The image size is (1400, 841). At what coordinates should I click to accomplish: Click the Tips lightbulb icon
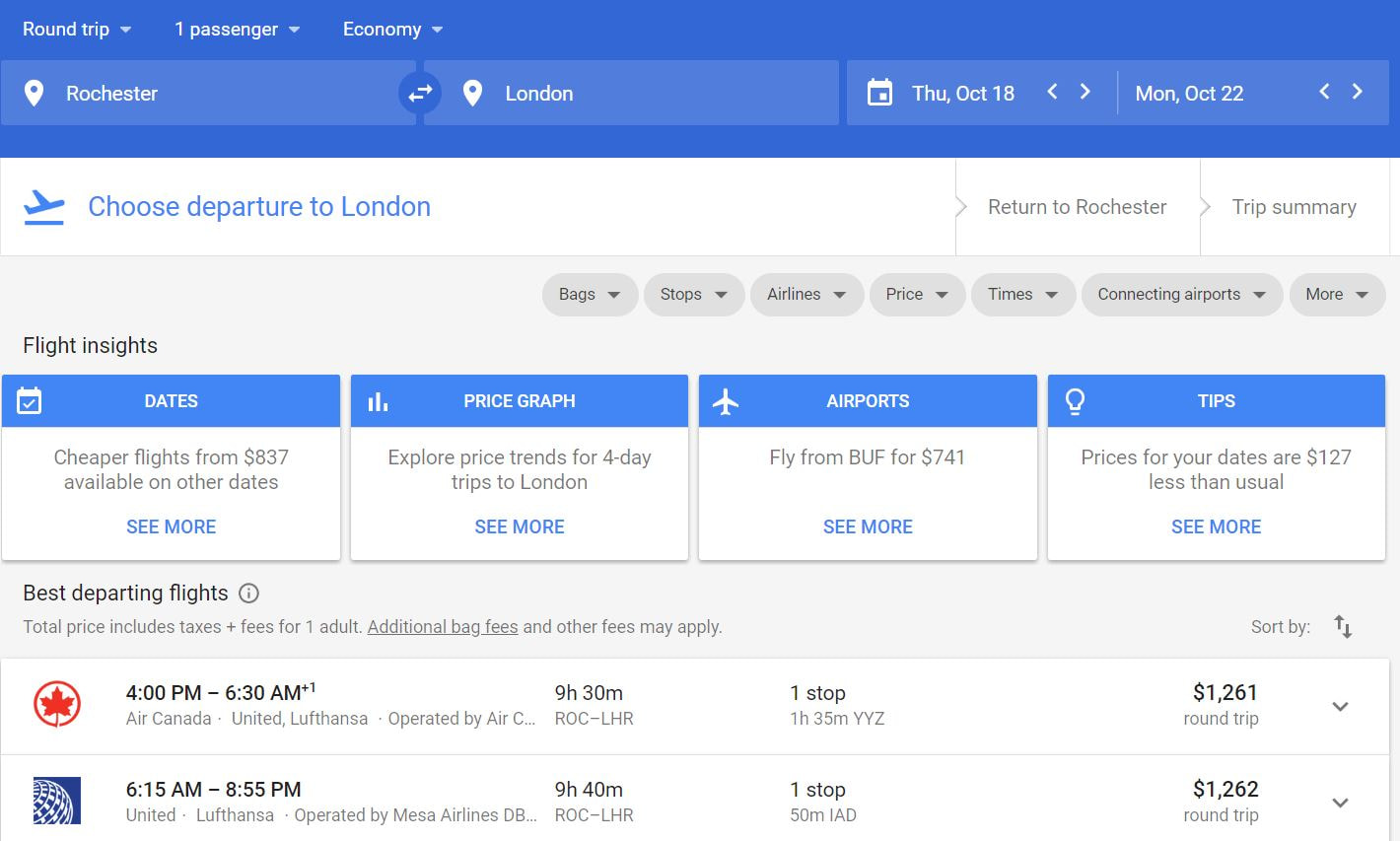(x=1075, y=401)
